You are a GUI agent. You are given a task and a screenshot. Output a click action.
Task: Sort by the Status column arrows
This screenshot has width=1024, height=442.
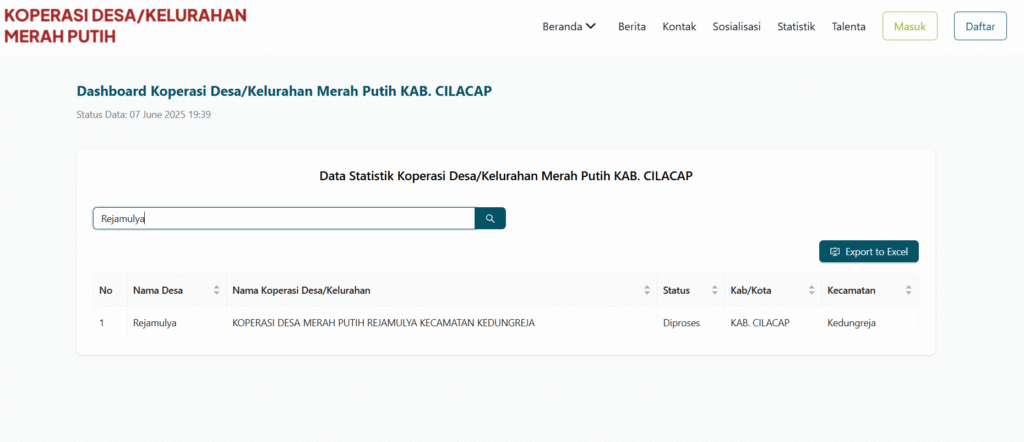tap(714, 291)
